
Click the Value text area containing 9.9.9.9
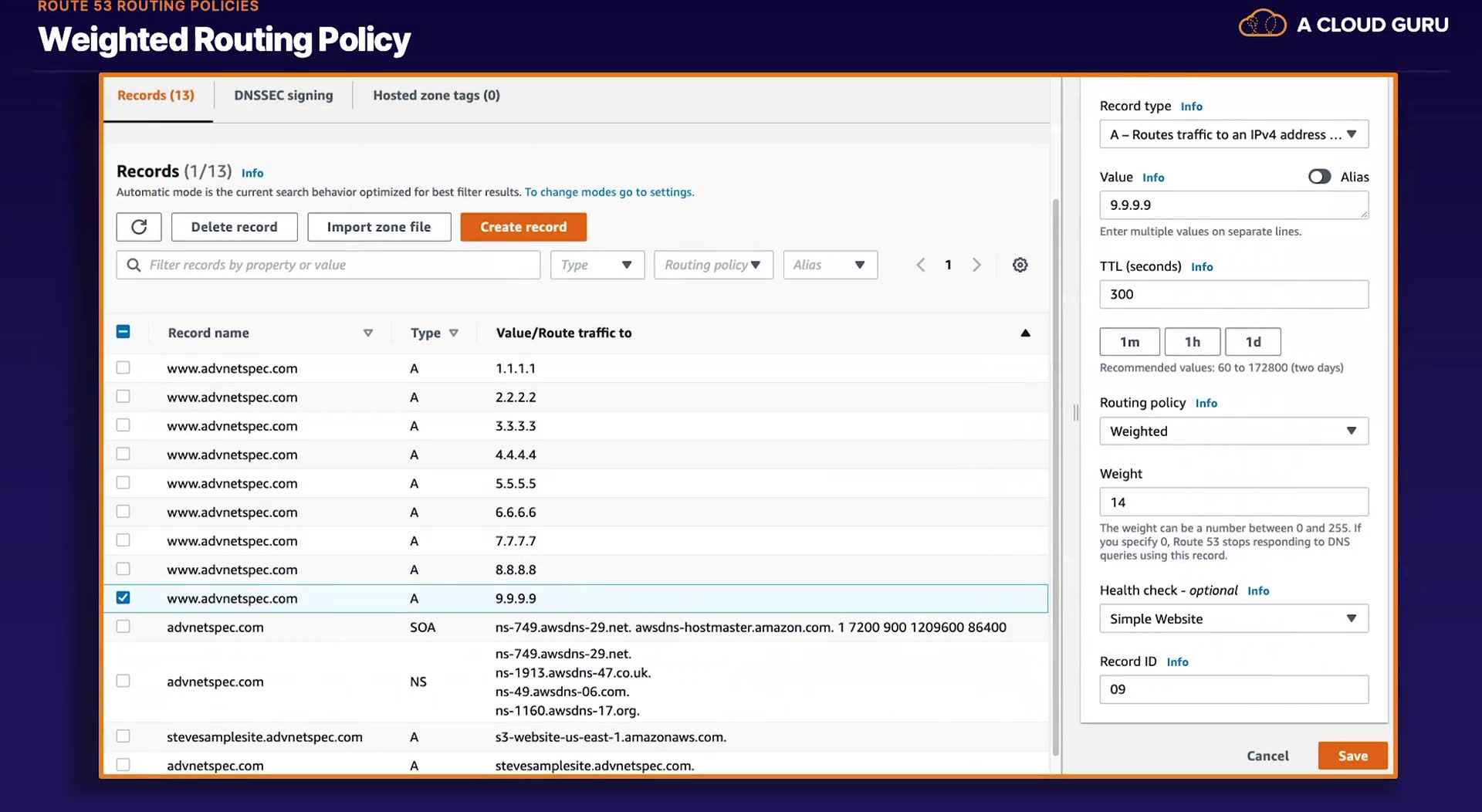[1233, 205]
